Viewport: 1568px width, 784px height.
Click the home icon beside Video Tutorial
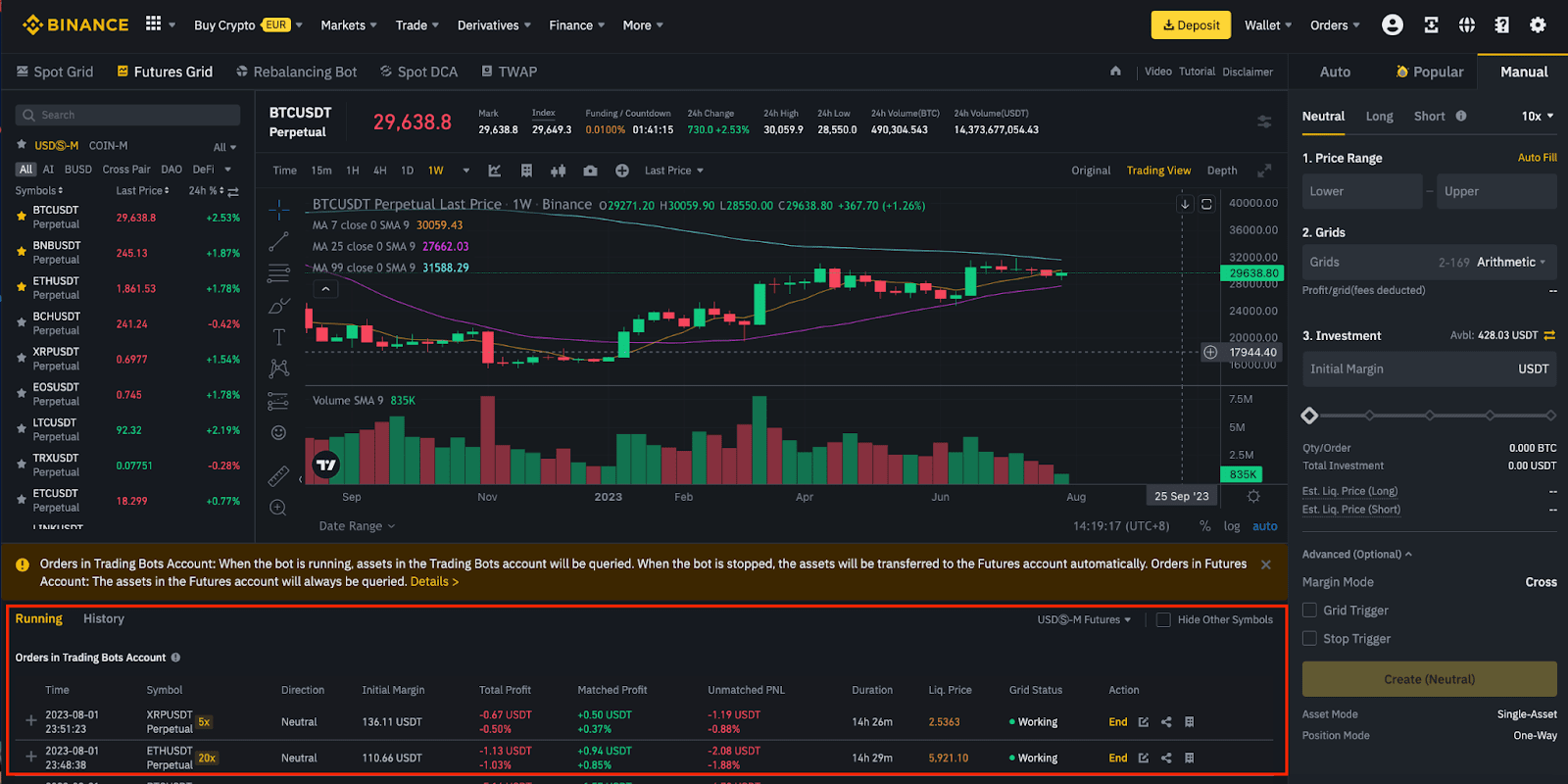tap(1115, 71)
